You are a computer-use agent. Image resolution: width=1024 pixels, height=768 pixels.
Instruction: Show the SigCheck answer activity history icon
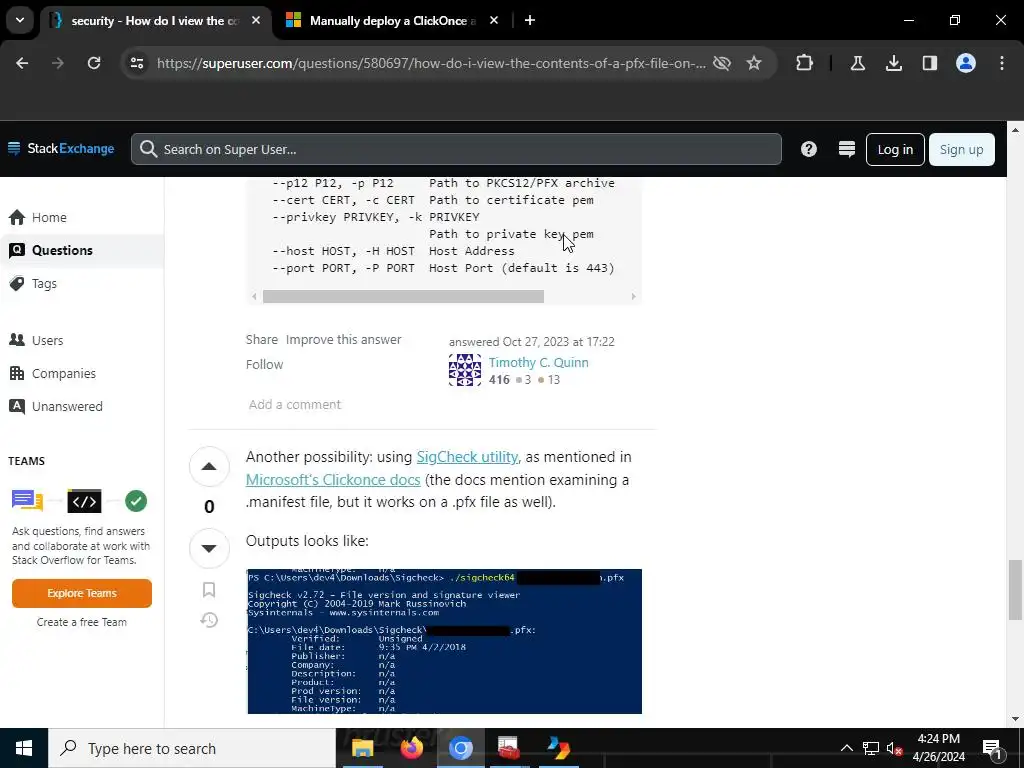pos(209,620)
